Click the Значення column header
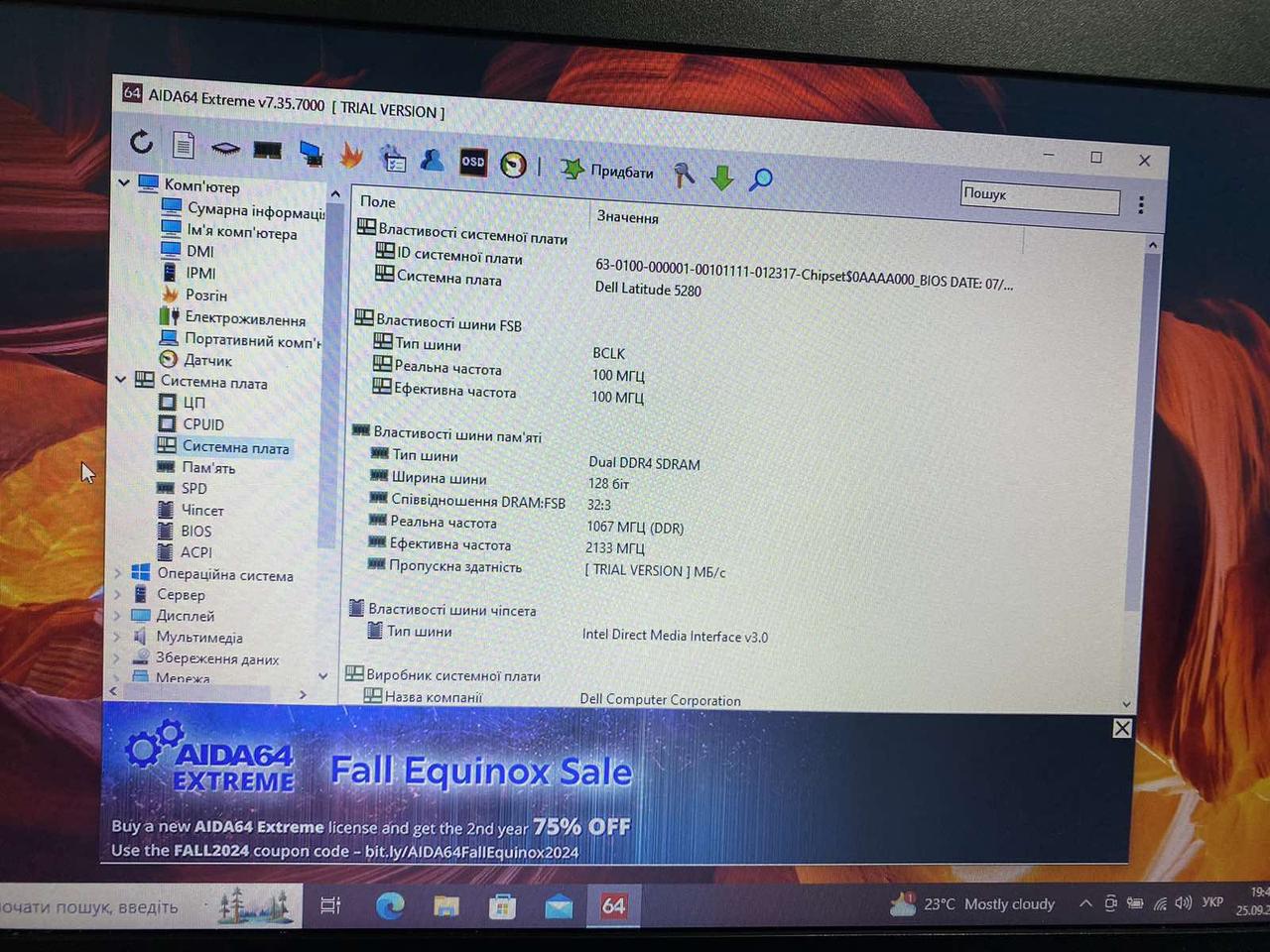 click(x=628, y=216)
